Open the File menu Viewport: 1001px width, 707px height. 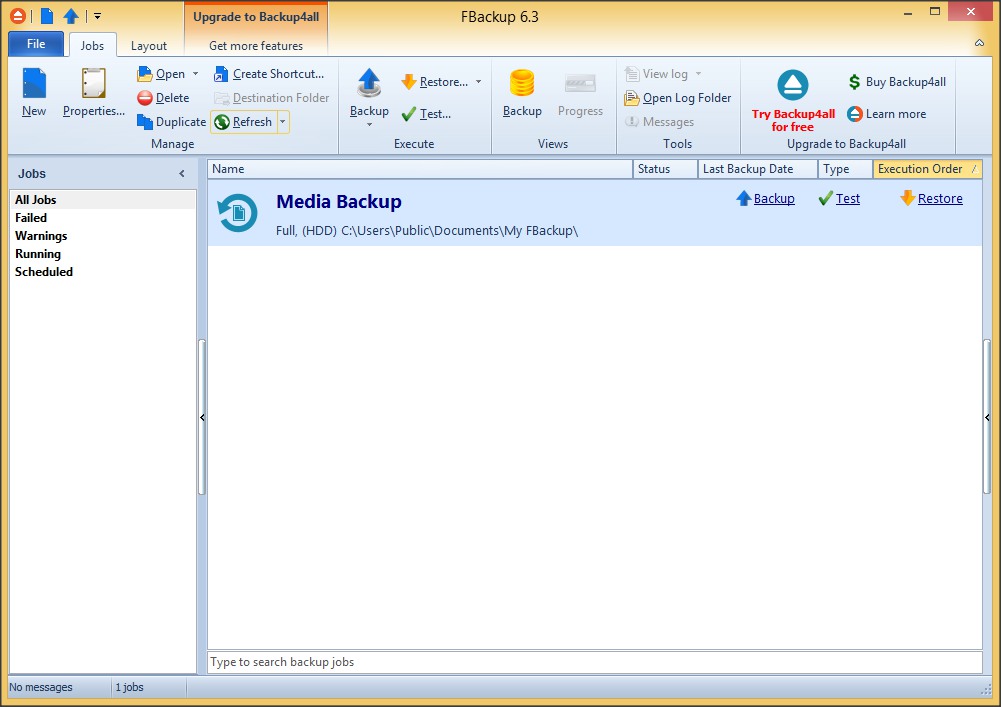36,44
